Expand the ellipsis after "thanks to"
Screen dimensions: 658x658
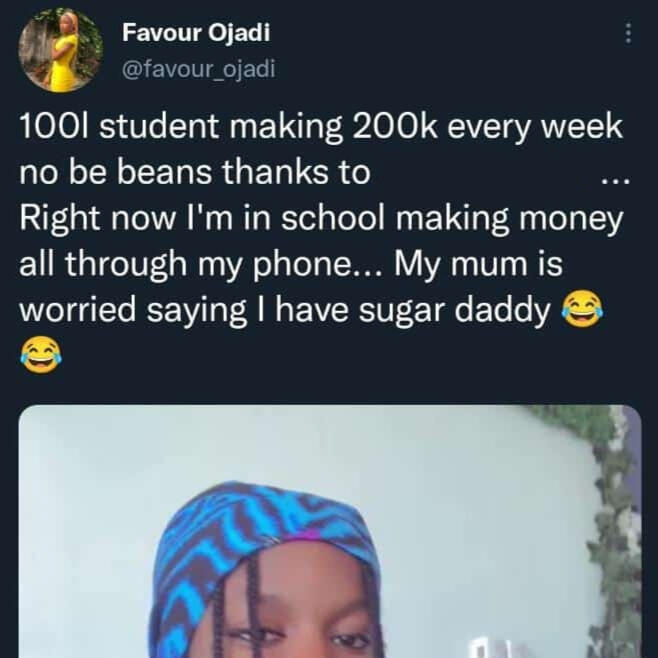(x=610, y=177)
